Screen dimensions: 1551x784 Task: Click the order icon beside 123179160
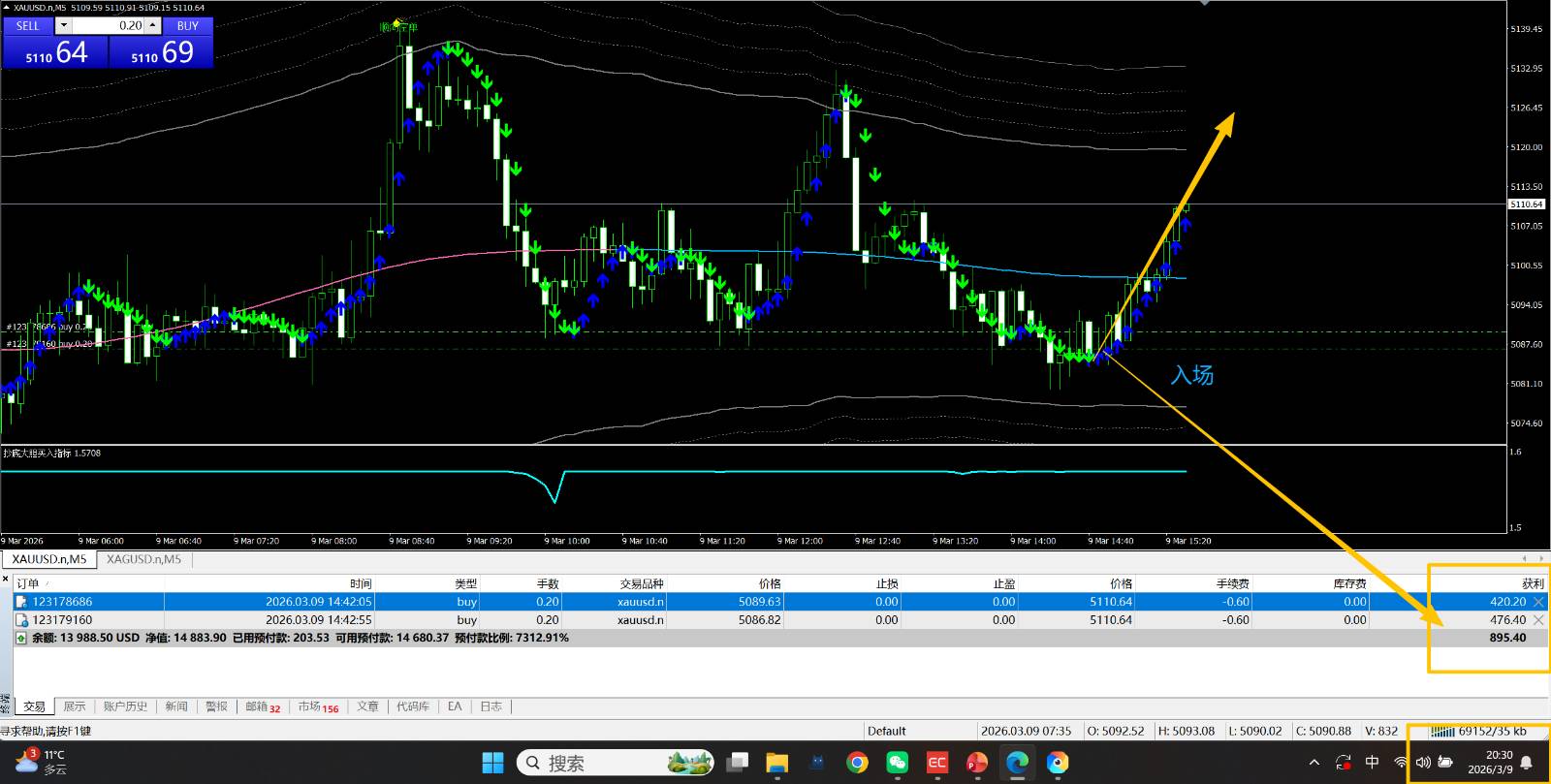click(21, 620)
